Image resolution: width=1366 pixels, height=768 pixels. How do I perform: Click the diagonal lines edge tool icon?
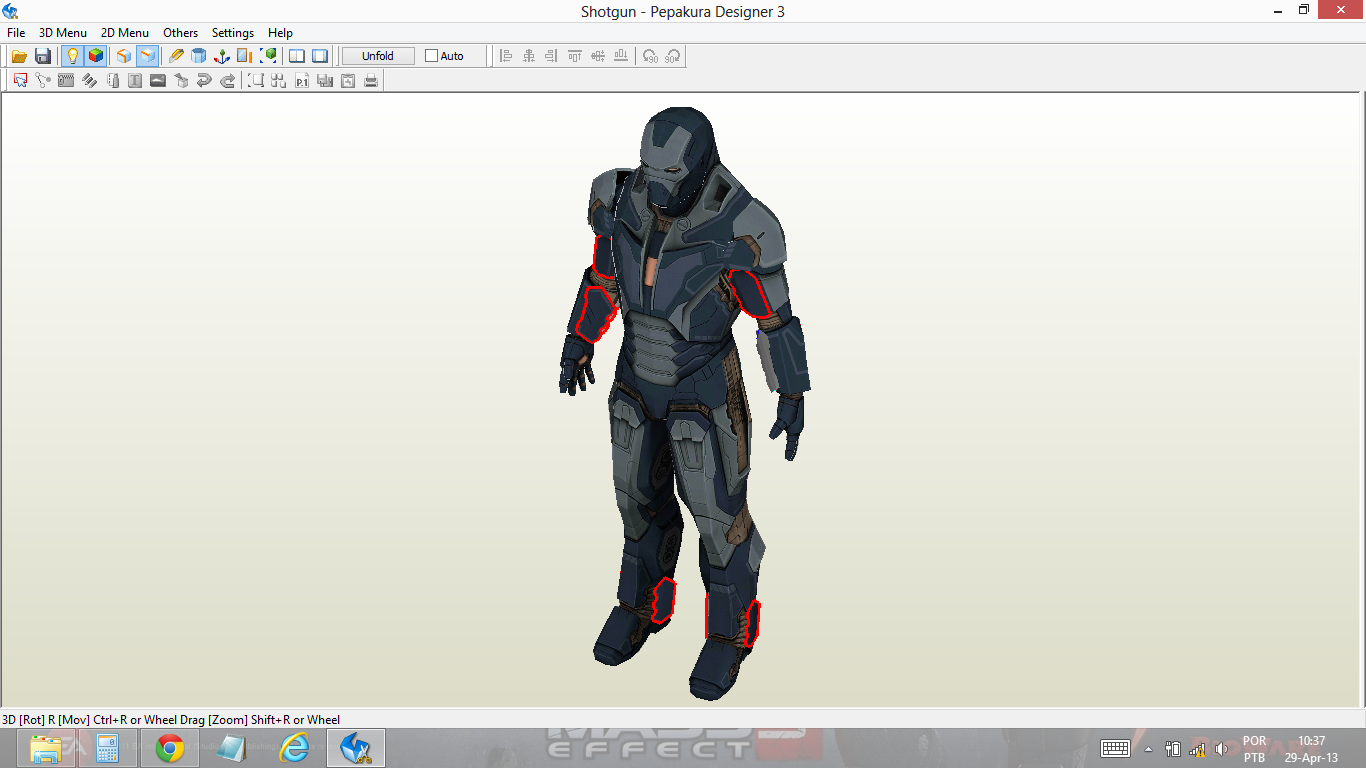pos(89,80)
